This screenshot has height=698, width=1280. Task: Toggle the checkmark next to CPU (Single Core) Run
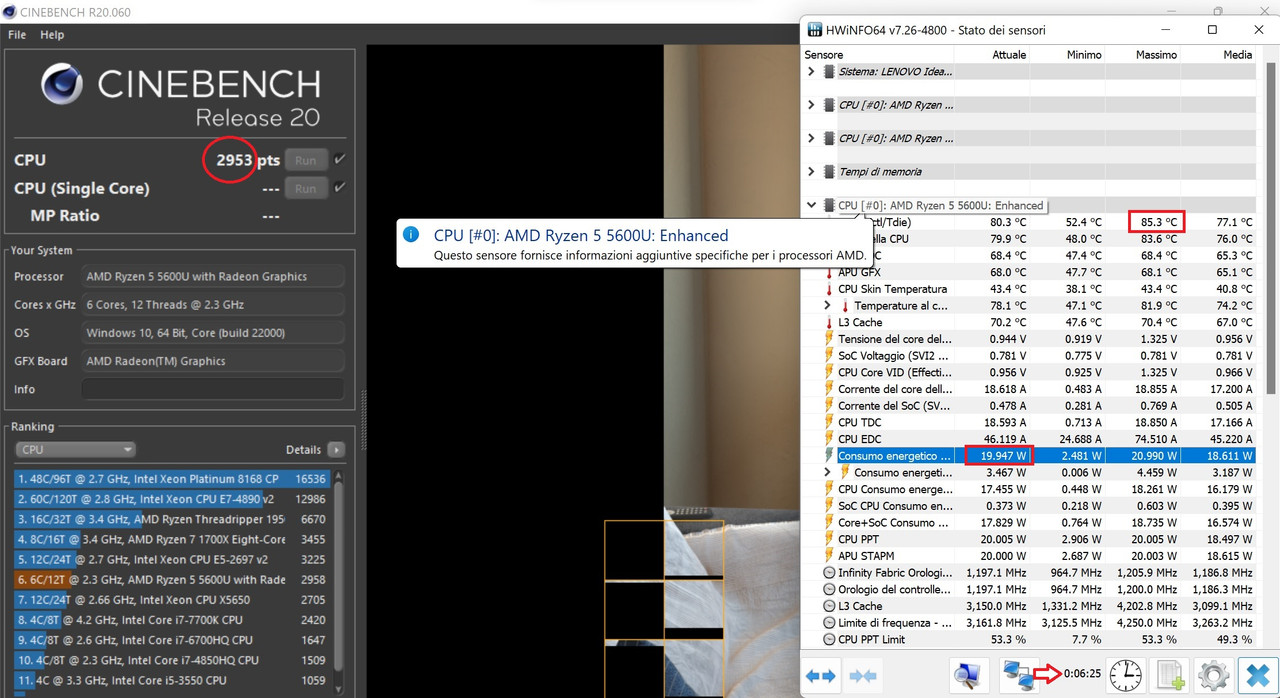point(340,188)
